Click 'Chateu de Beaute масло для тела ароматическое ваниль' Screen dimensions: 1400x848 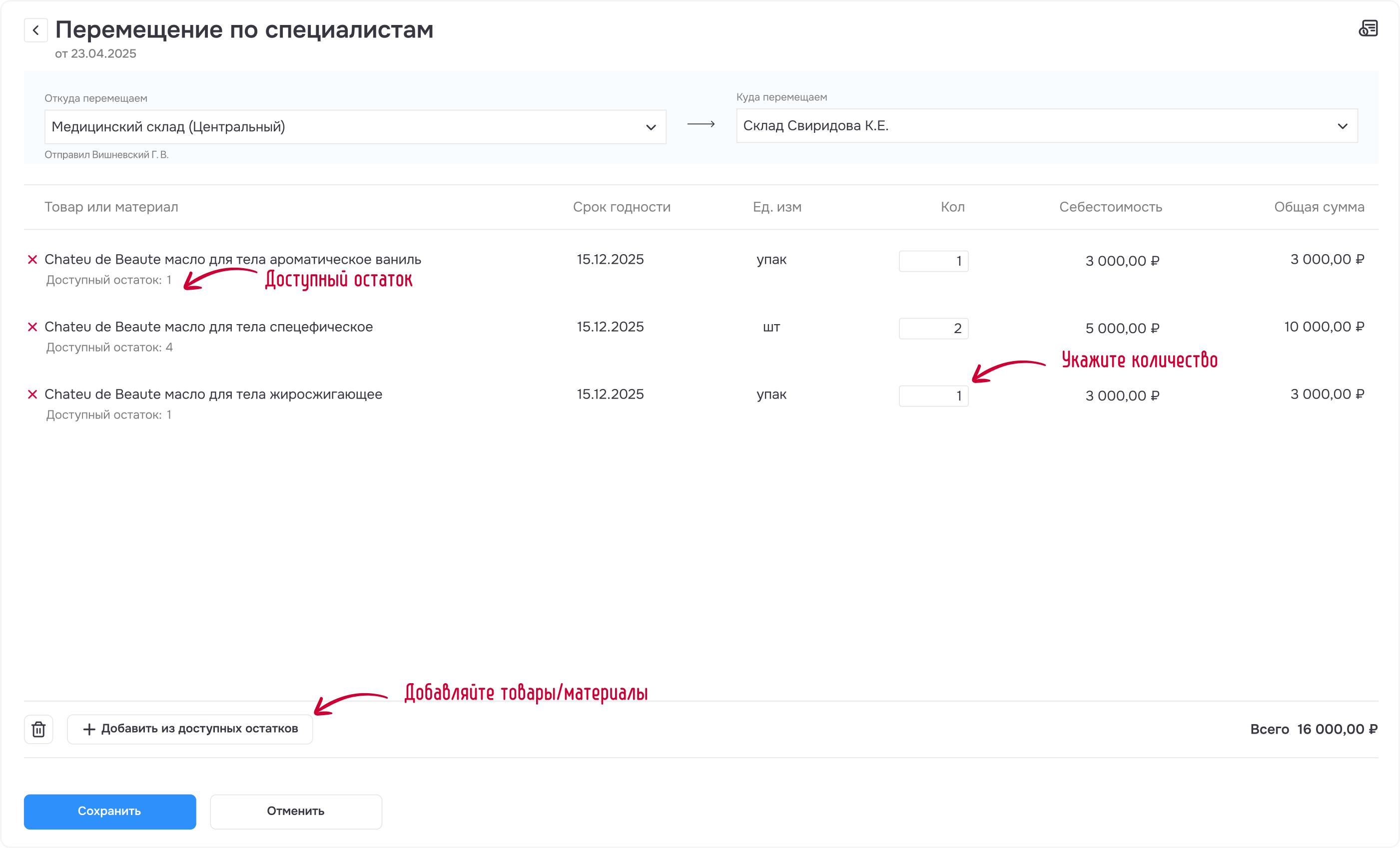coord(233,260)
